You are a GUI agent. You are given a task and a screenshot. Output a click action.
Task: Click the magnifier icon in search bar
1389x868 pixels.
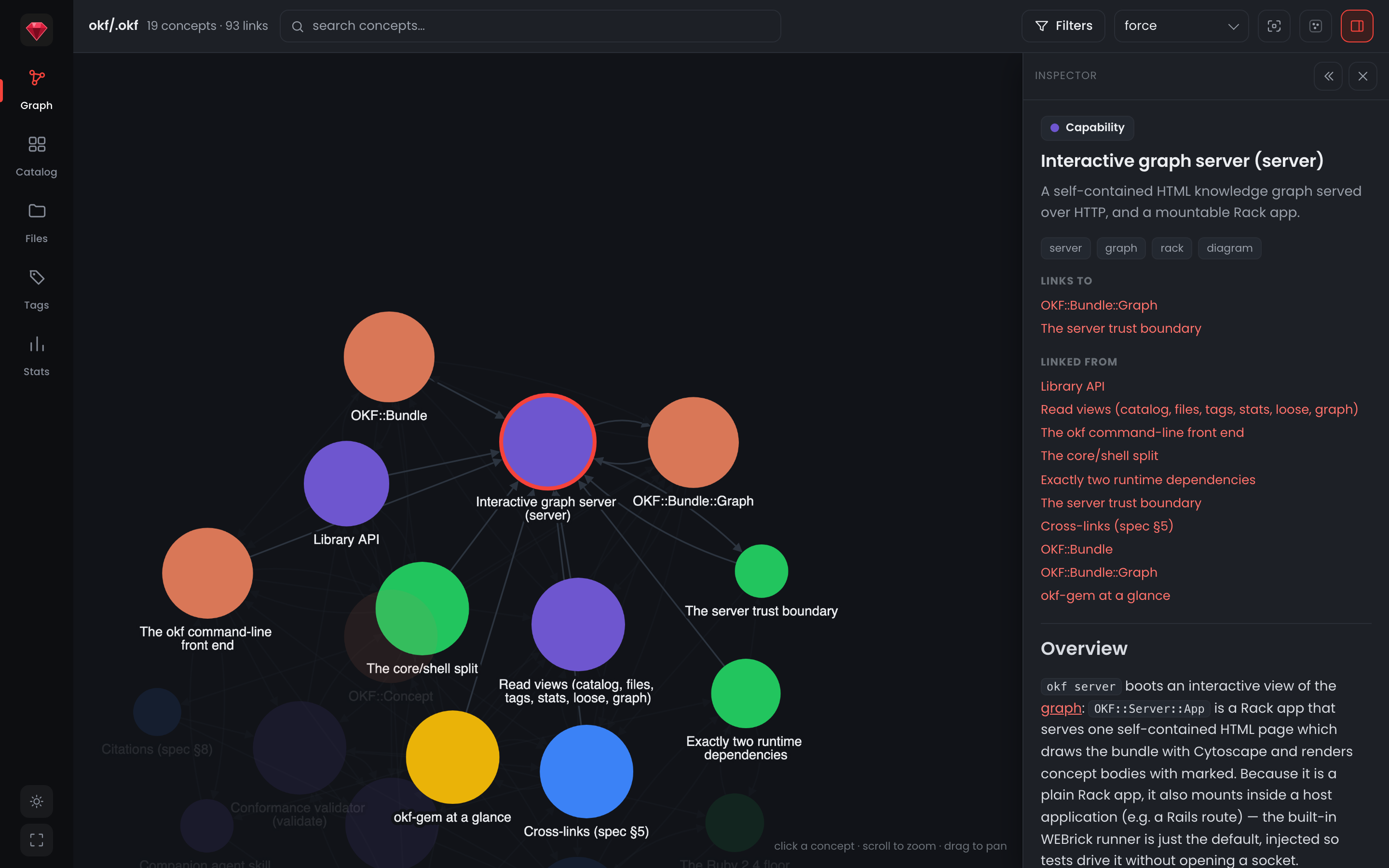[297, 27]
